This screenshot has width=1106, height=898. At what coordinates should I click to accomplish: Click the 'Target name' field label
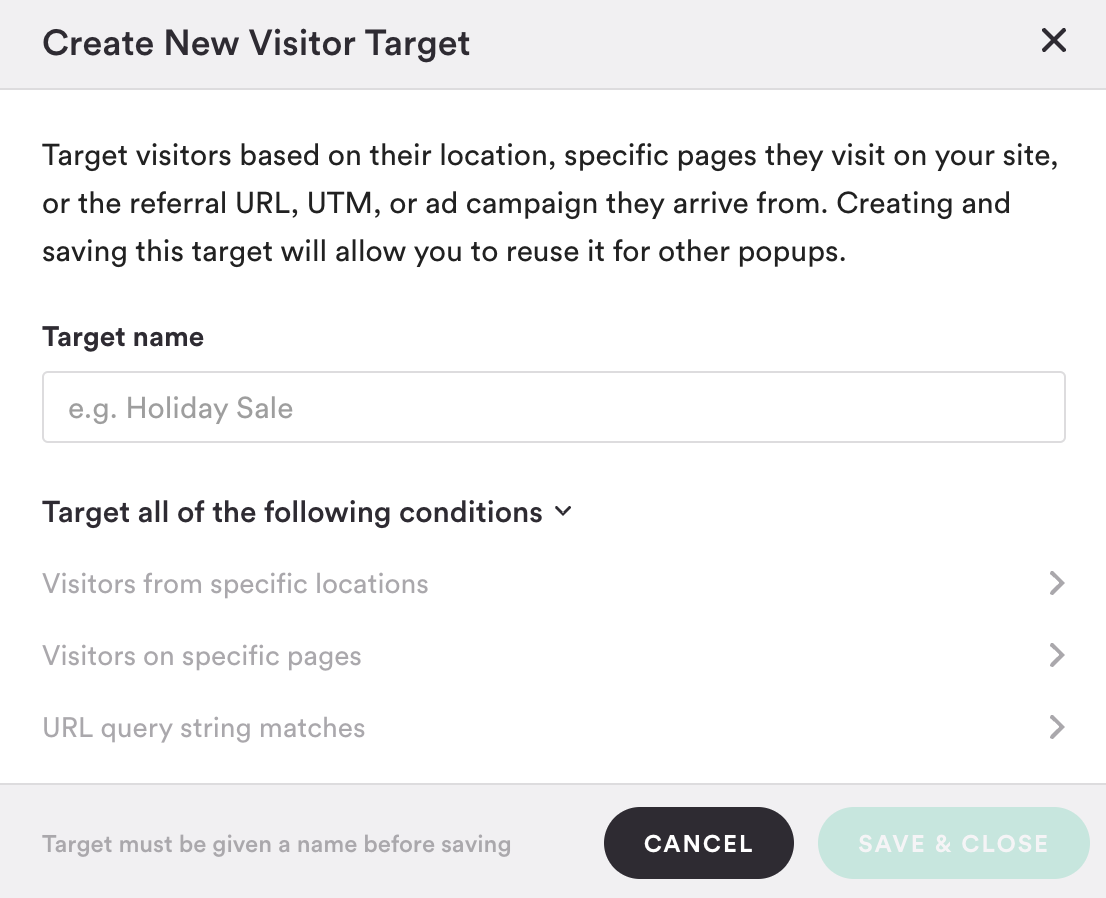pos(123,337)
